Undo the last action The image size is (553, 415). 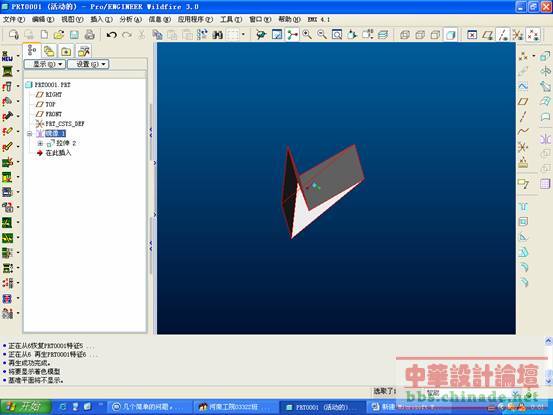click(x=111, y=35)
